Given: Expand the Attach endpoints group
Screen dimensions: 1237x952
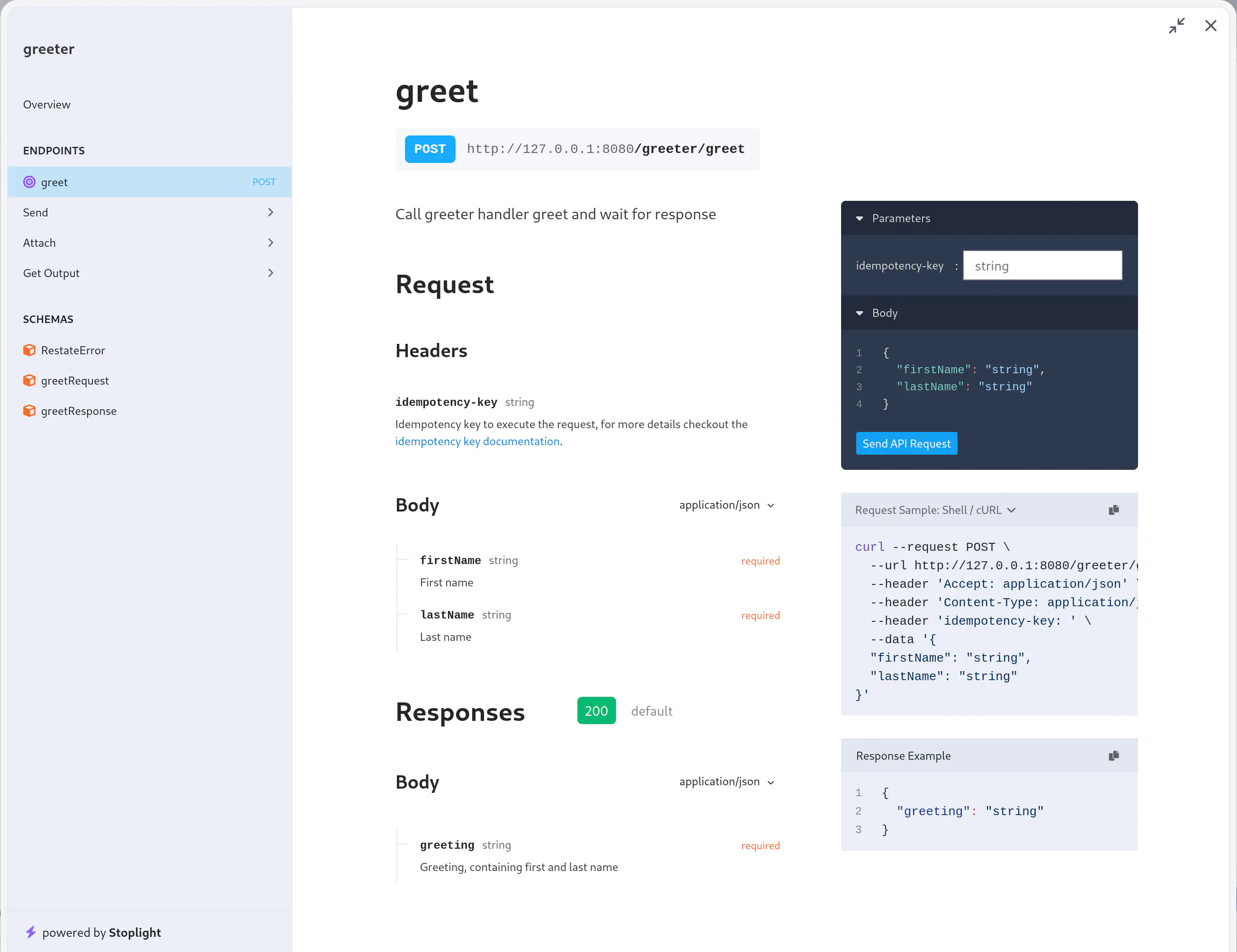Looking at the screenshot, I should coord(270,242).
